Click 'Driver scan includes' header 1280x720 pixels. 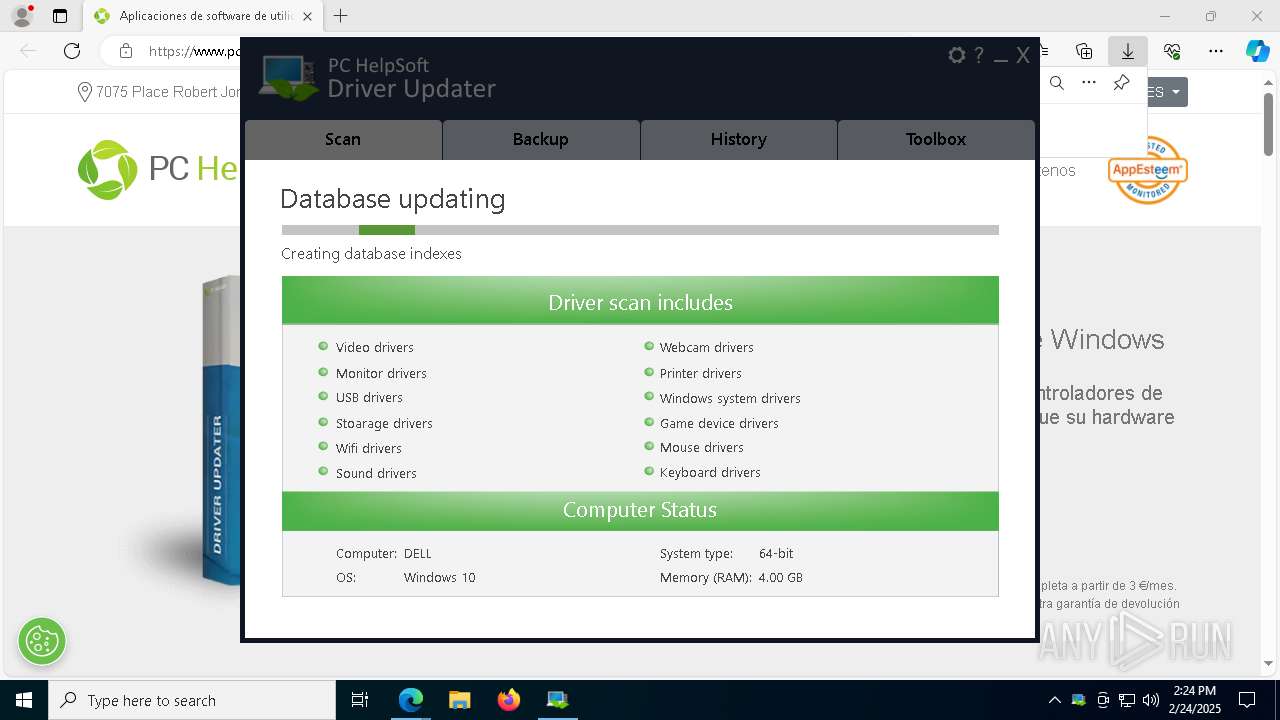pos(640,301)
